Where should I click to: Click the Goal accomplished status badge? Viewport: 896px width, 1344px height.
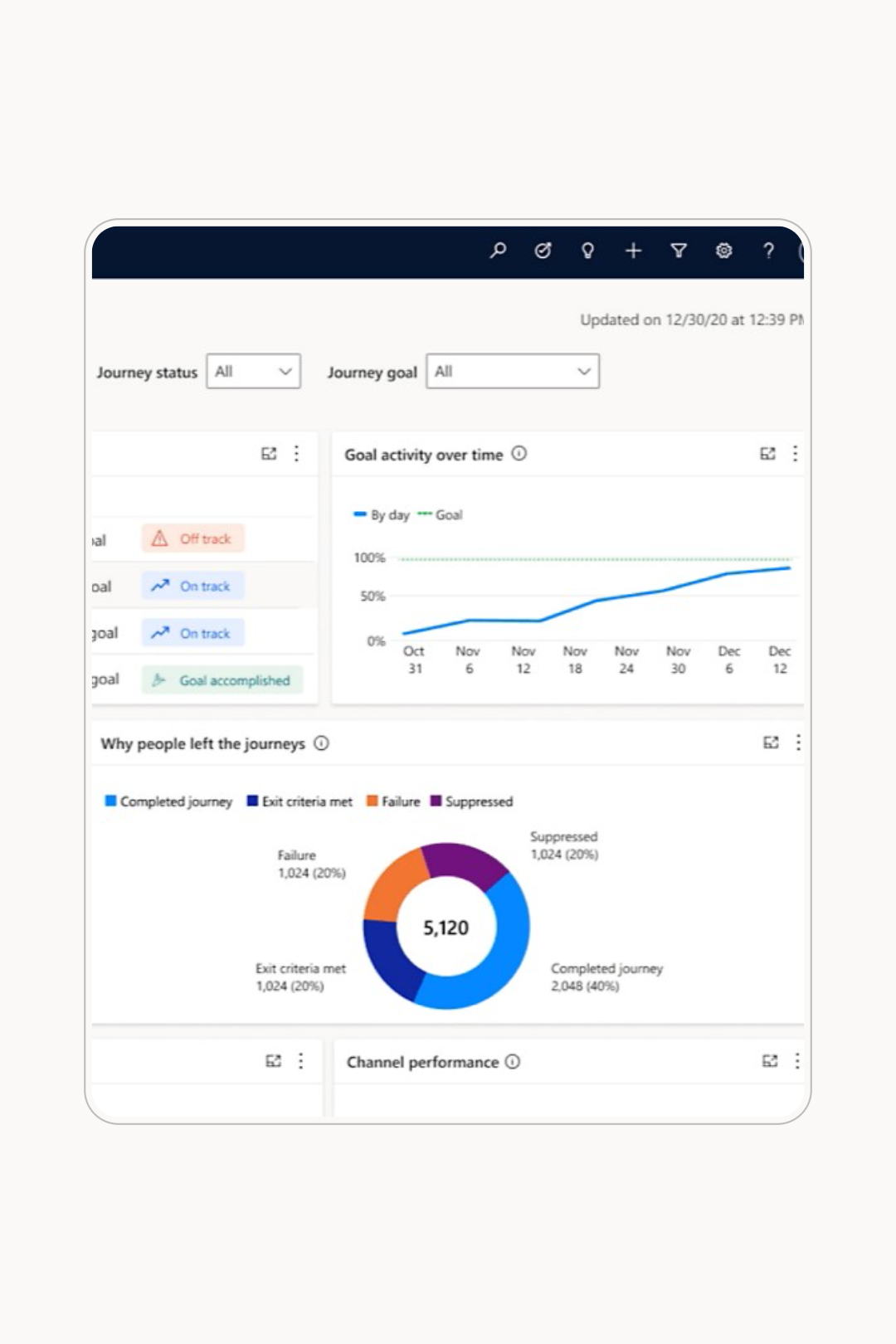click(222, 680)
